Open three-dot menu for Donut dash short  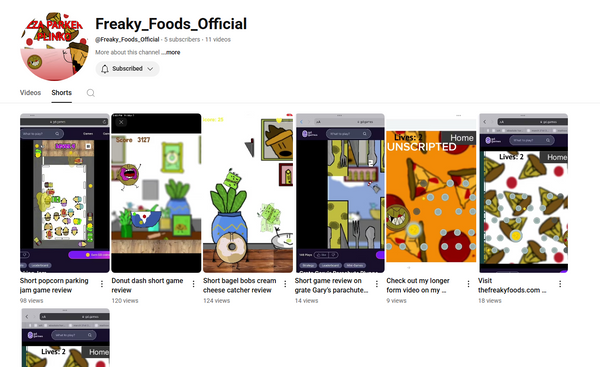tap(193, 284)
